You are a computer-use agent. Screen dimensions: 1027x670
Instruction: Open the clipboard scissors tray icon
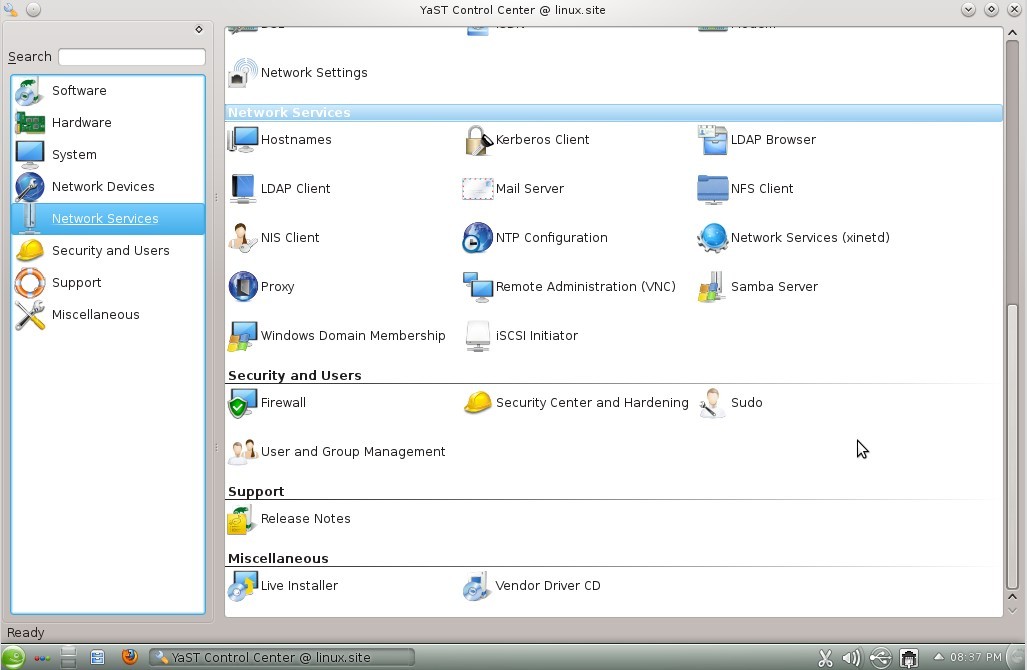pos(825,658)
